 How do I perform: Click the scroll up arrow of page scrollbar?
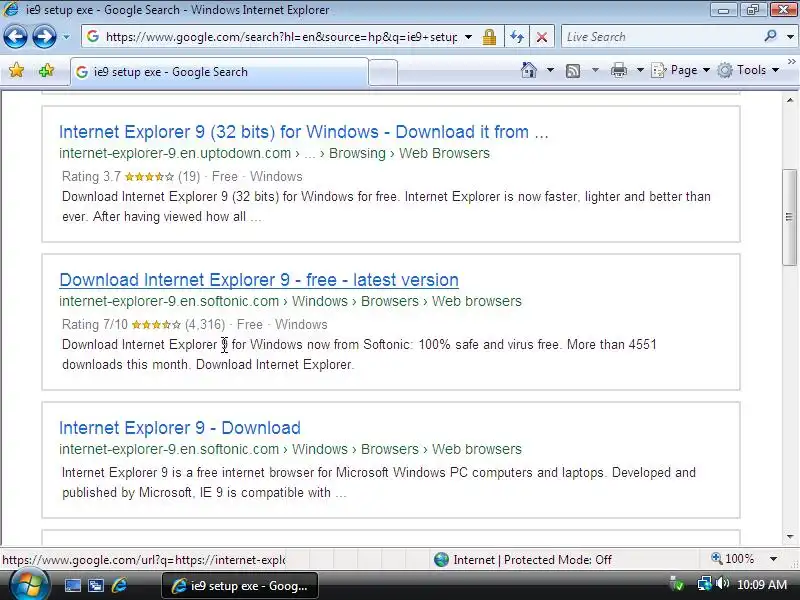coord(790,100)
